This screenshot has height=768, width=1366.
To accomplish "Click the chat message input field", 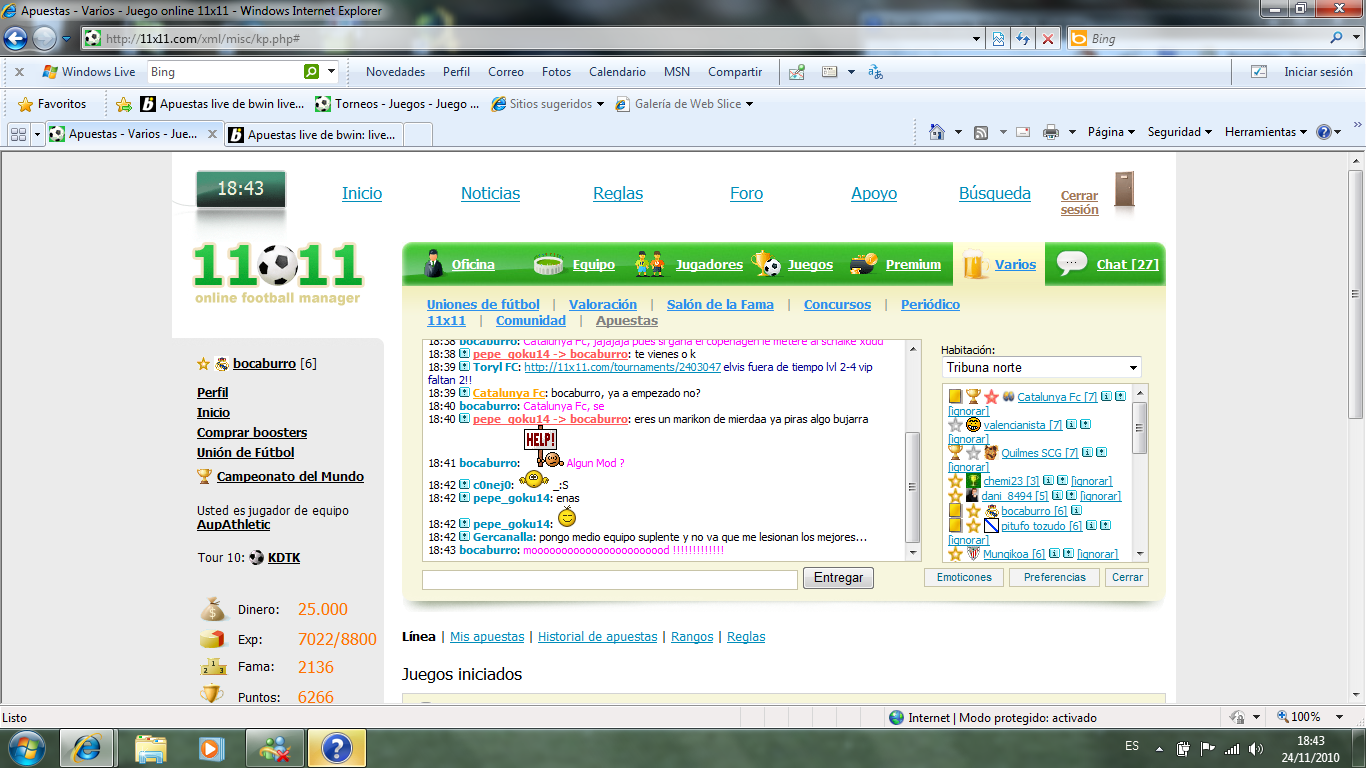I will [x=610, y=580].
